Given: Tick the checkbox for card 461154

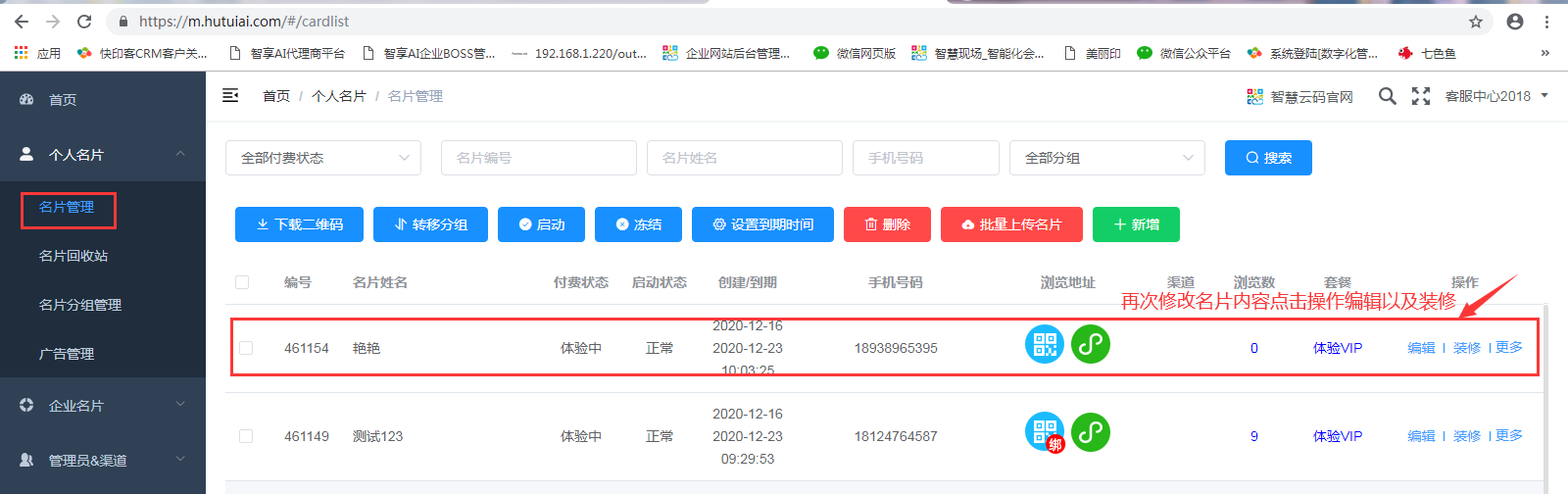Looking at the screenshot, I should tap(246, 348).
